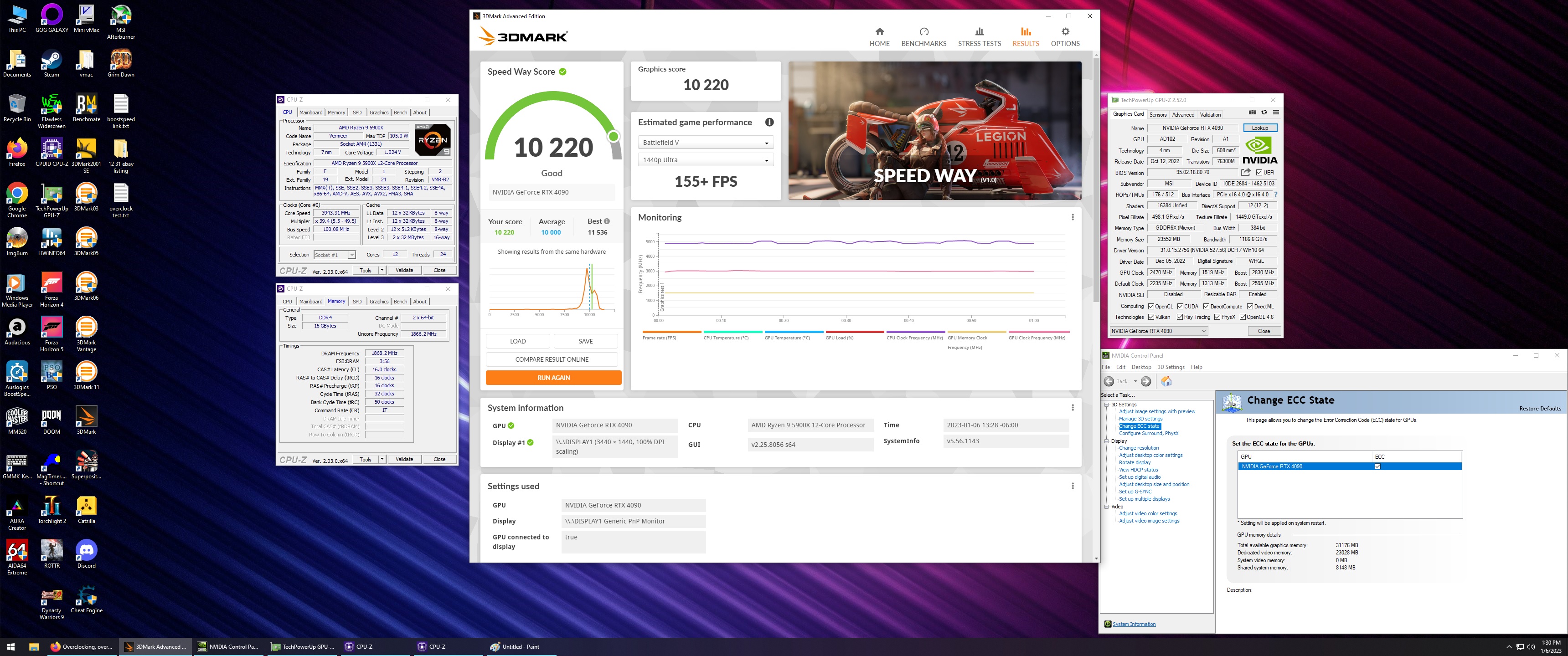
Task: Click COMPARE RESULT ONLINE button
Action: [552, 359]
